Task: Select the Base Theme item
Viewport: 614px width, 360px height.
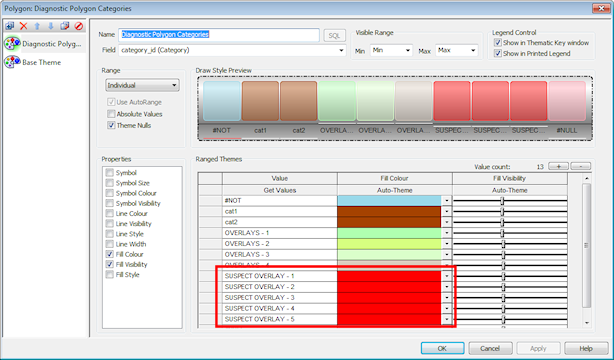Action: pos(33,62)
